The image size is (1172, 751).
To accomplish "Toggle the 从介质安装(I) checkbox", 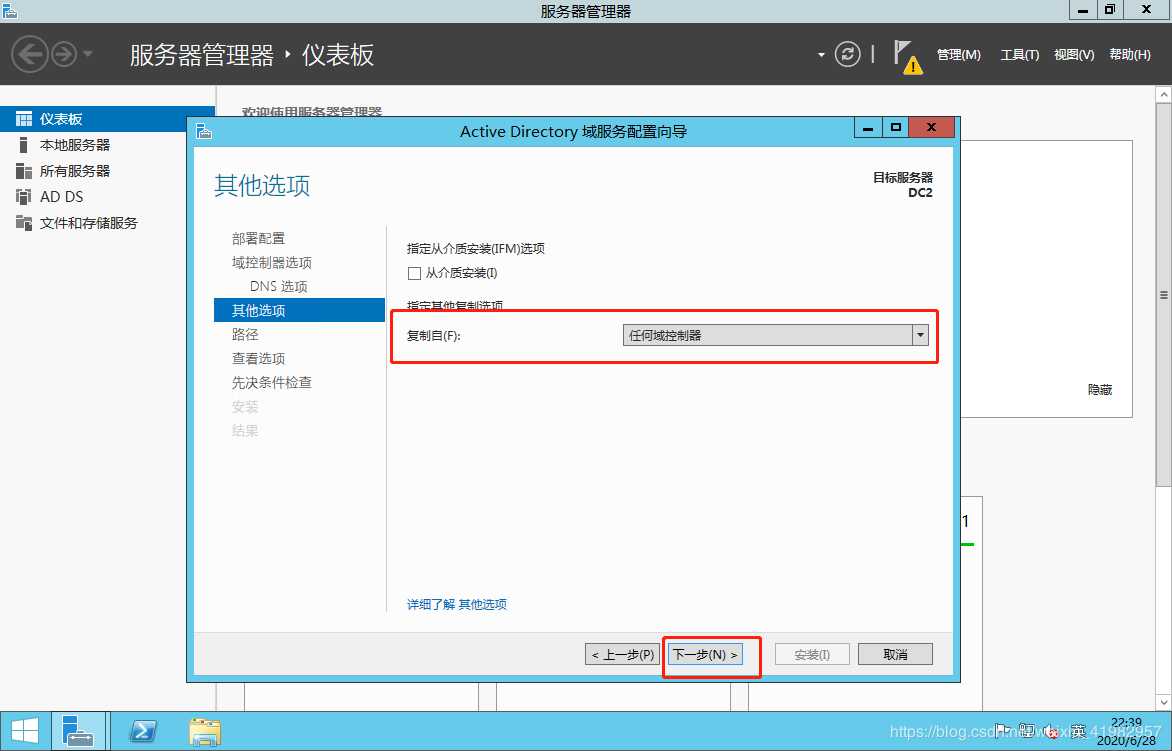I will [414, 273].
